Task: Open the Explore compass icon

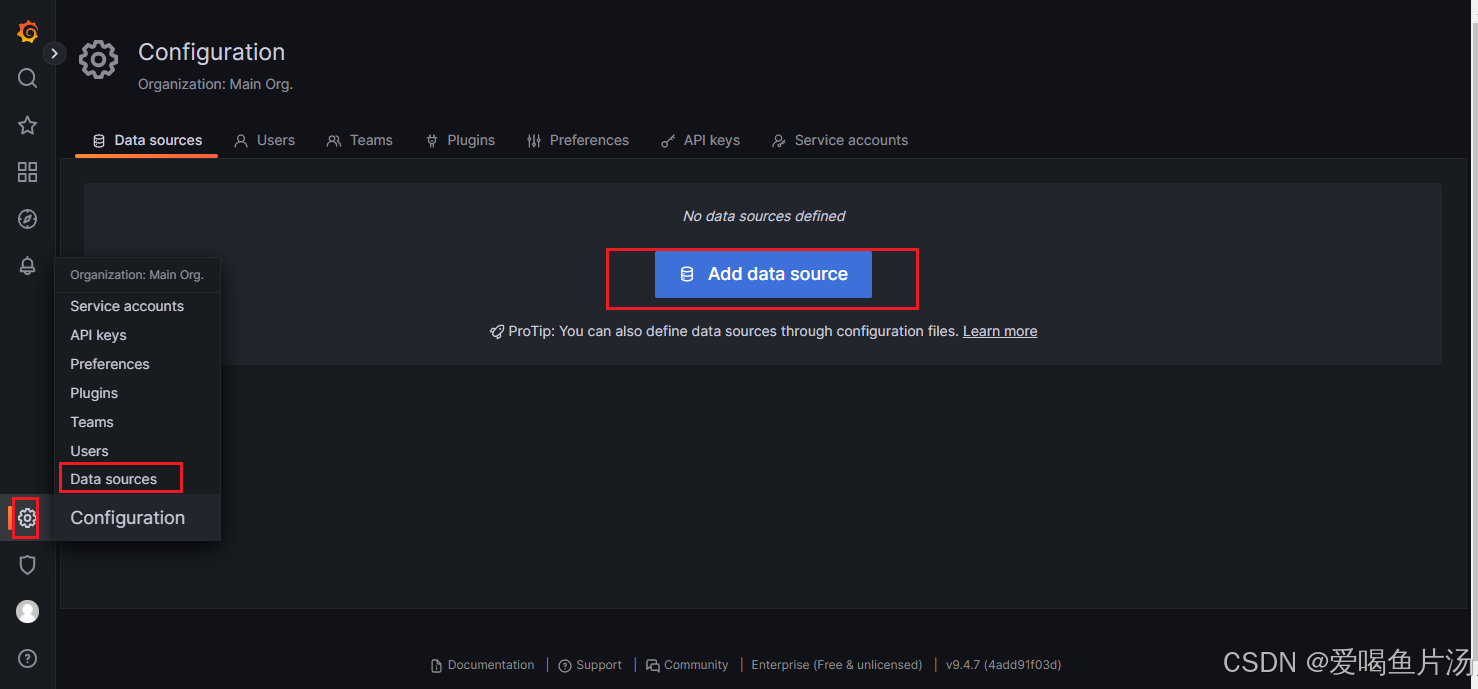Action: point(28,219)
